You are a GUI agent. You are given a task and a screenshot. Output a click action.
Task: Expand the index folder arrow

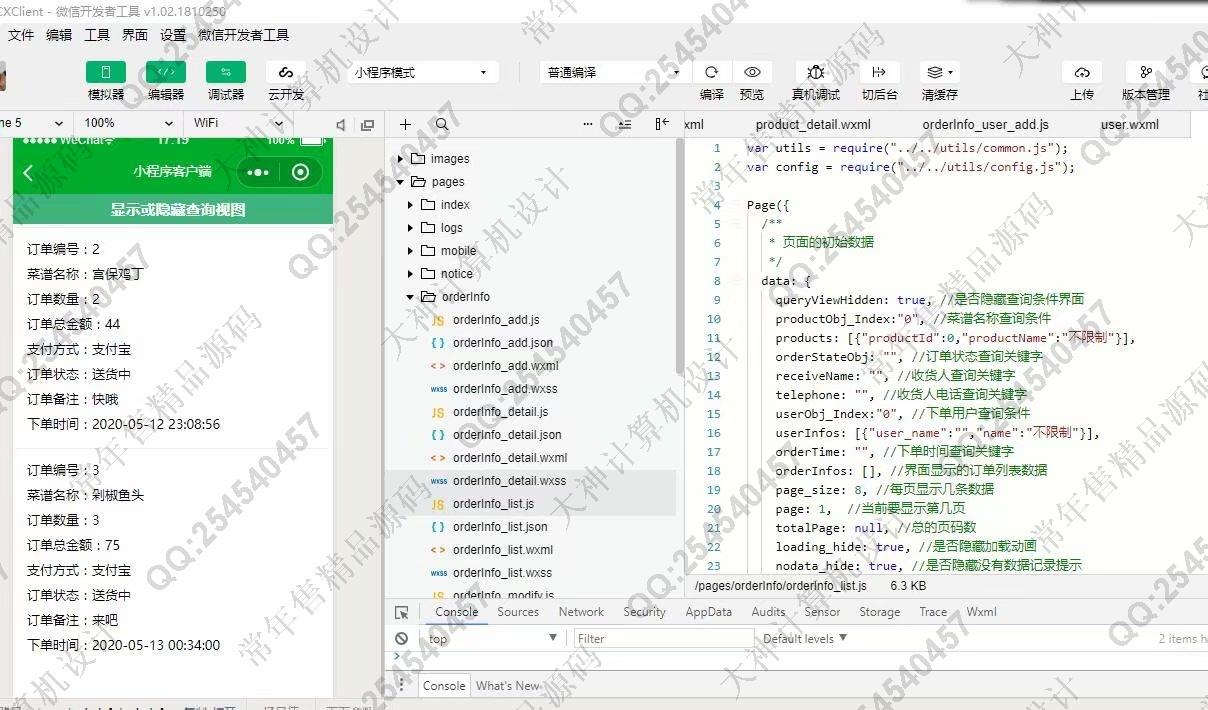pyautogui.click(x=410, y=205)
